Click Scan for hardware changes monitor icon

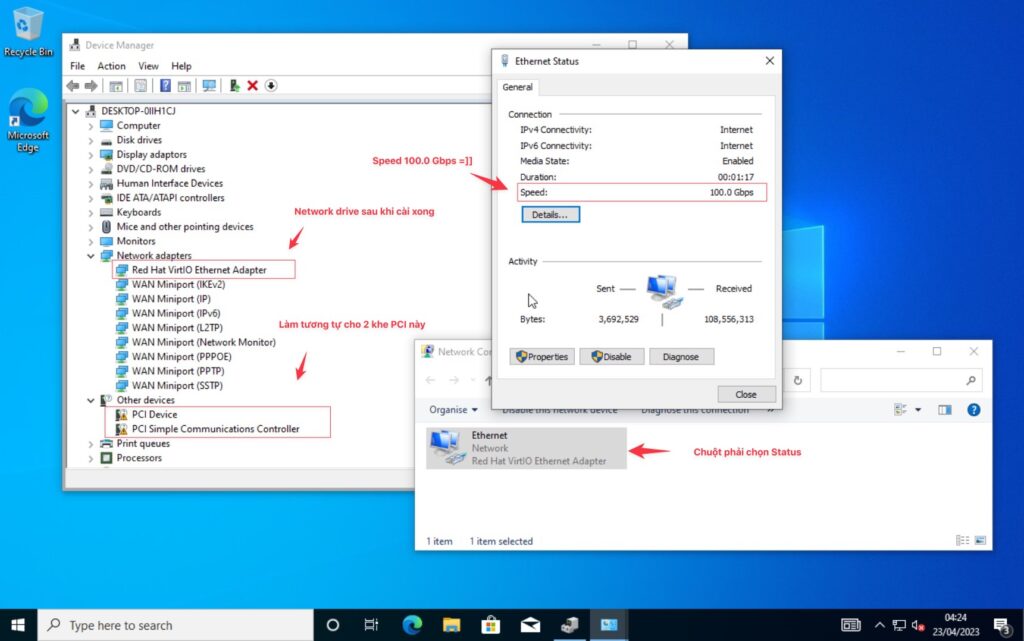209,86
